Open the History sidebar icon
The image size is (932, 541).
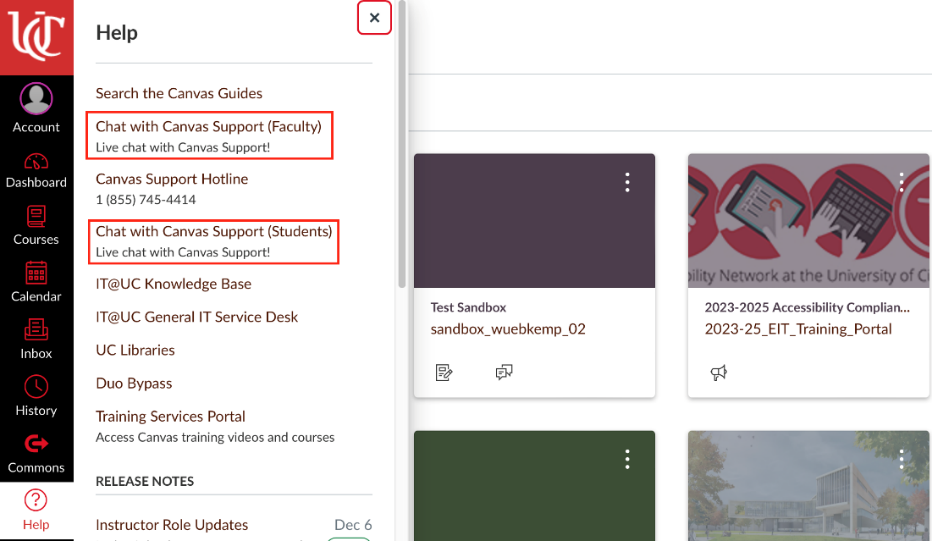click(36, 388)
